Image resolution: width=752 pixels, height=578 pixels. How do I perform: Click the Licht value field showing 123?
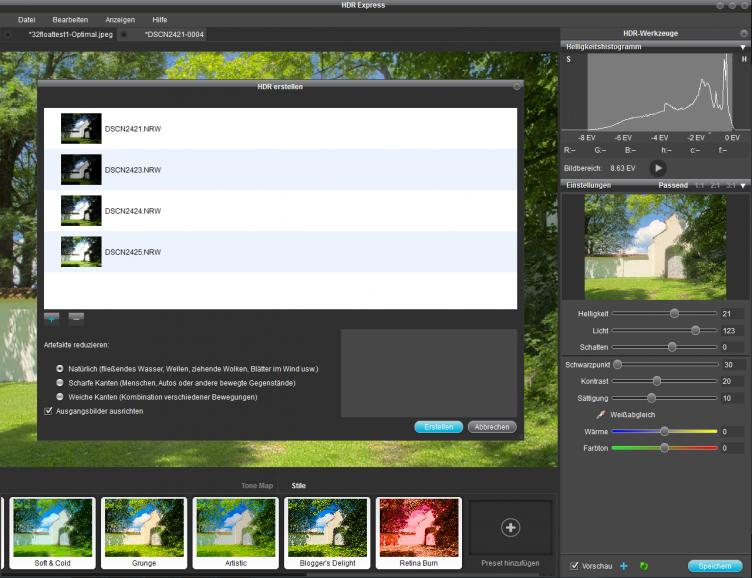tap(732, 330)
